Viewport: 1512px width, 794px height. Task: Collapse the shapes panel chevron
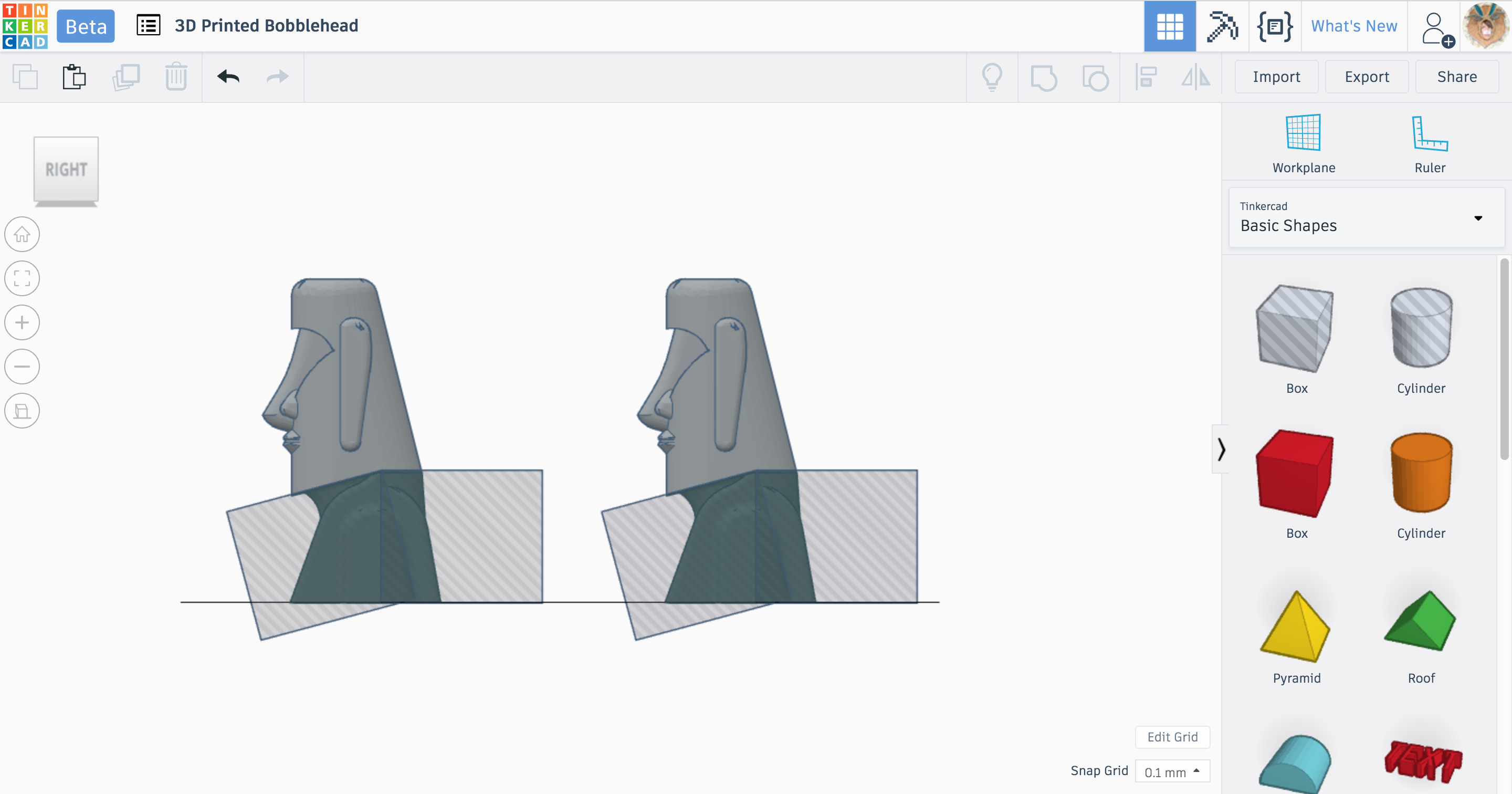coord(1221,450)
